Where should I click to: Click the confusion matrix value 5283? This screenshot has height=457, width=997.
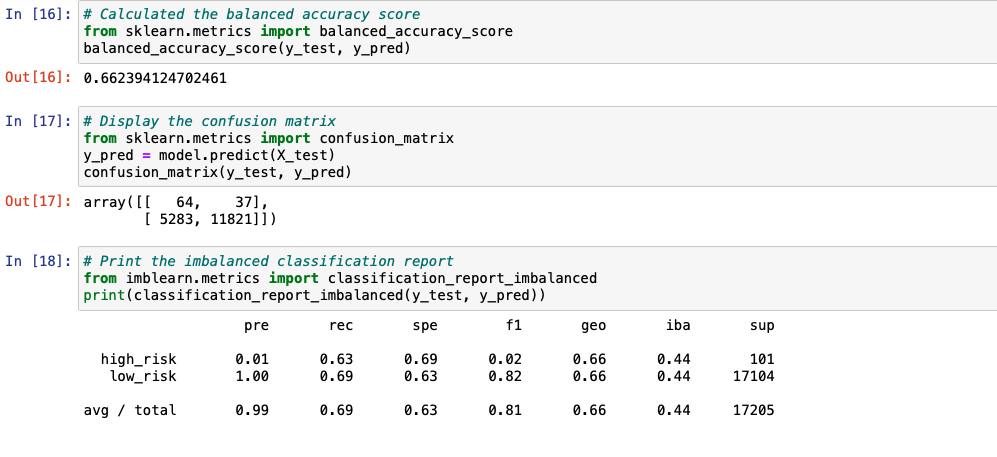point(175,219)
